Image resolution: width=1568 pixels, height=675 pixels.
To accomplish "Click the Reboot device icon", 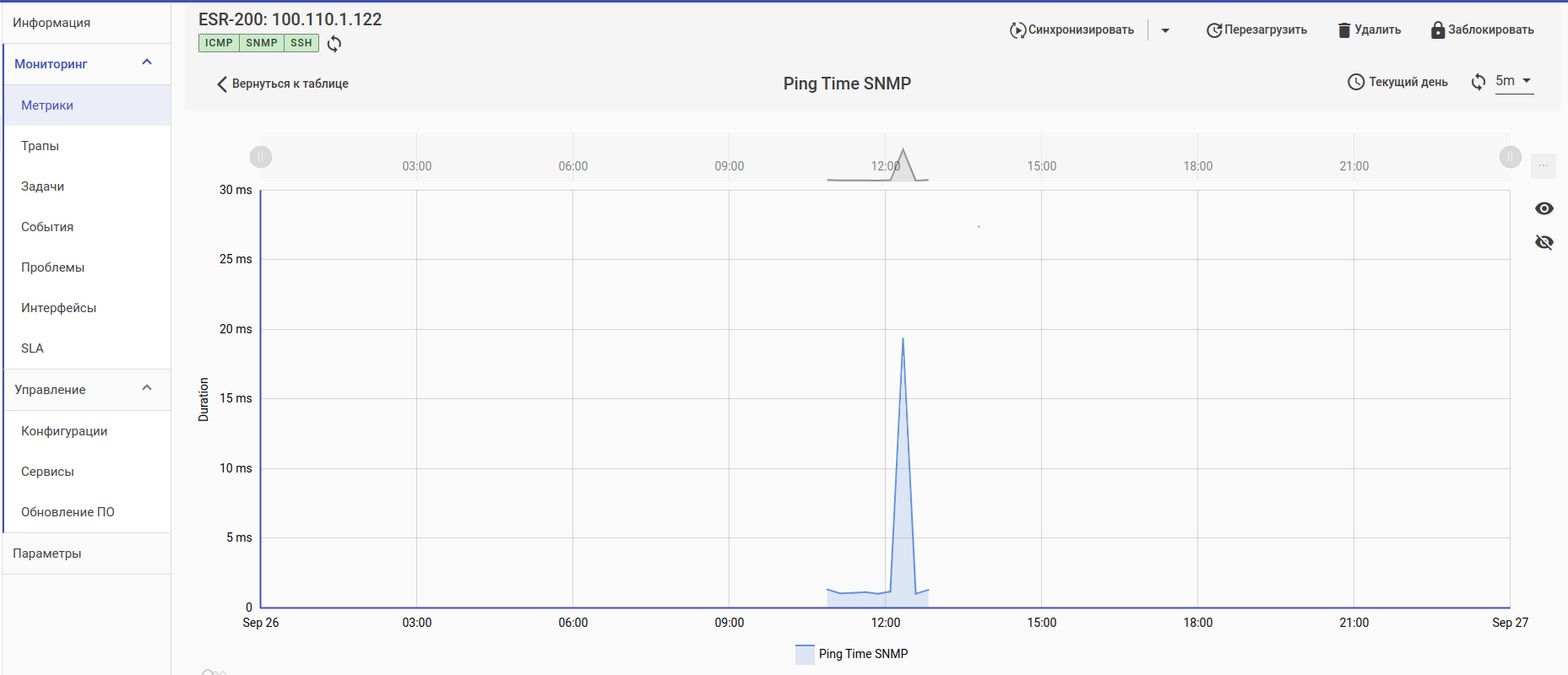I will click(x=1214, y=30).
